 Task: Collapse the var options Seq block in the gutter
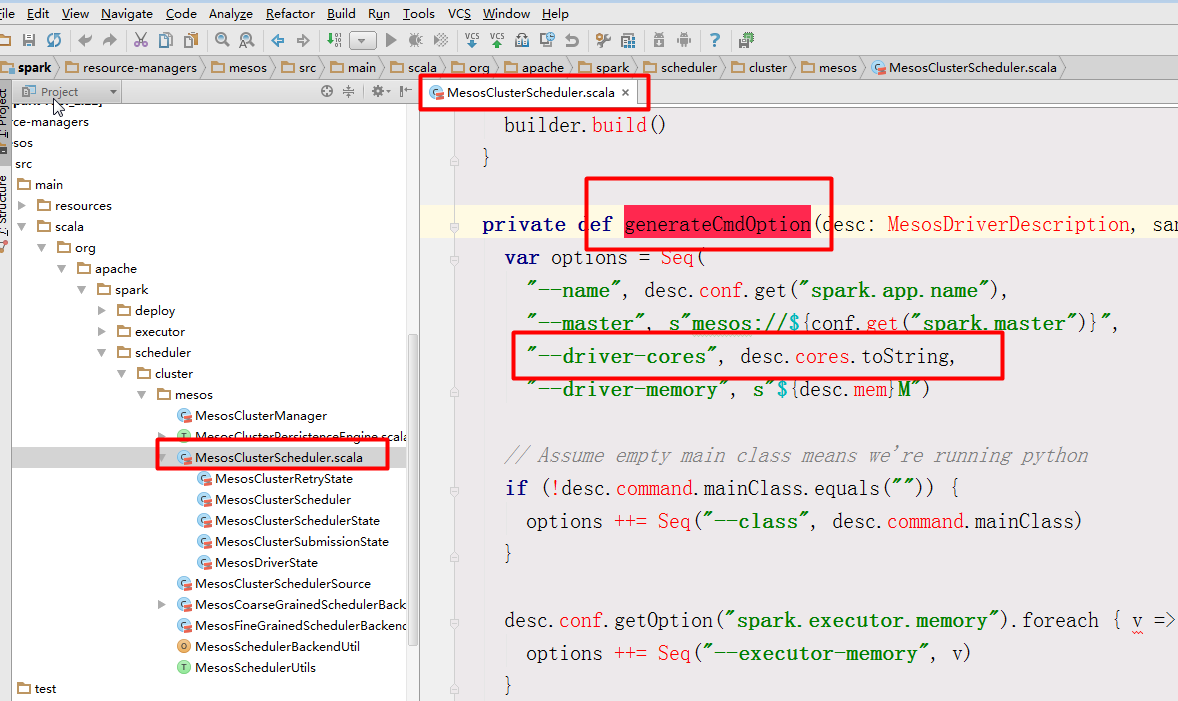455,260
